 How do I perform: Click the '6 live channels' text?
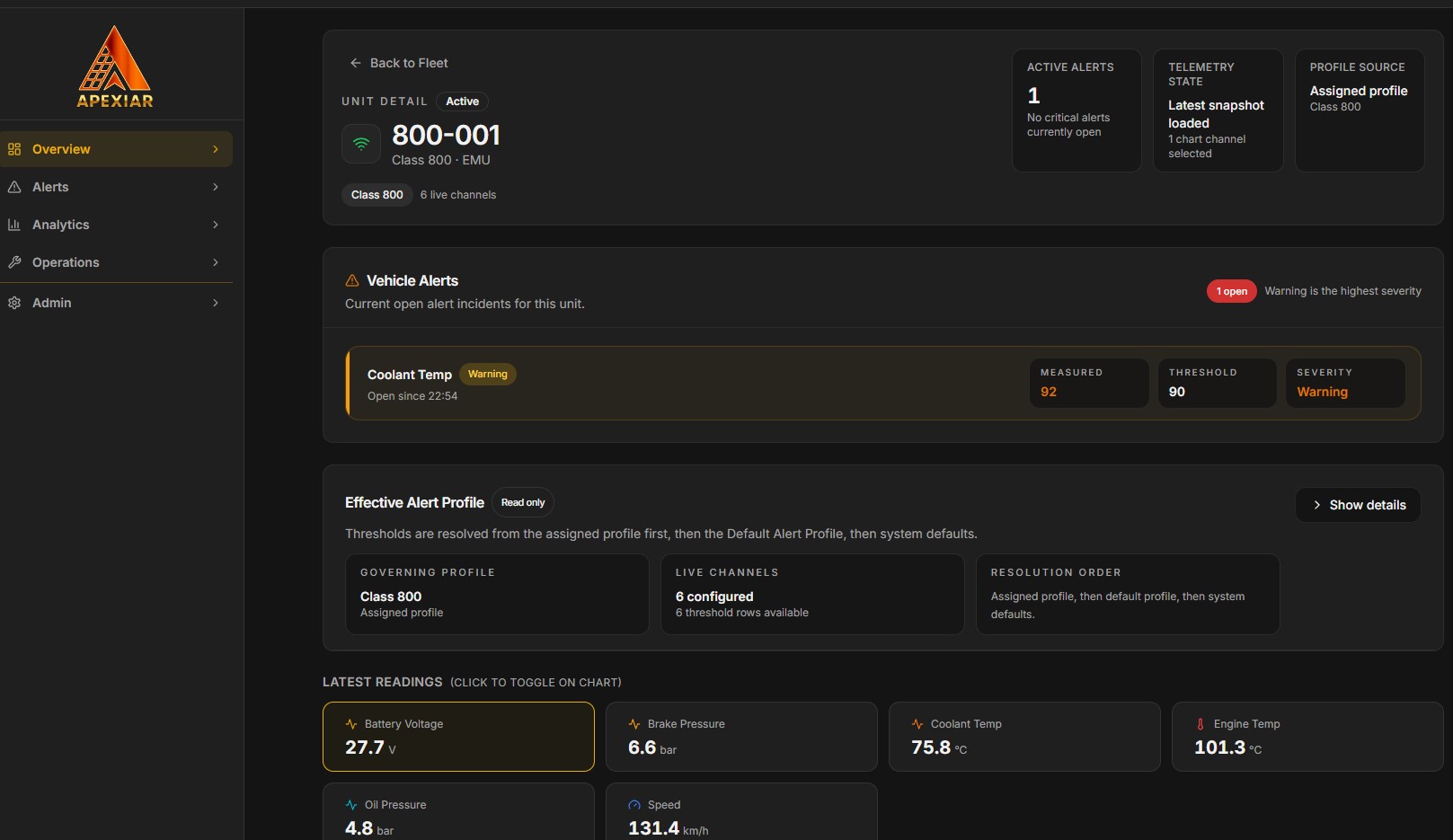458,195
